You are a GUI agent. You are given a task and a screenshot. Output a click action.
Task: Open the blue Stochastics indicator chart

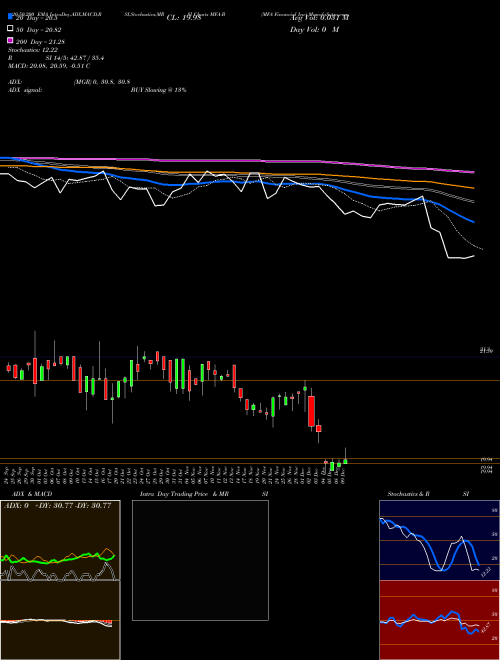click(439, 540)
